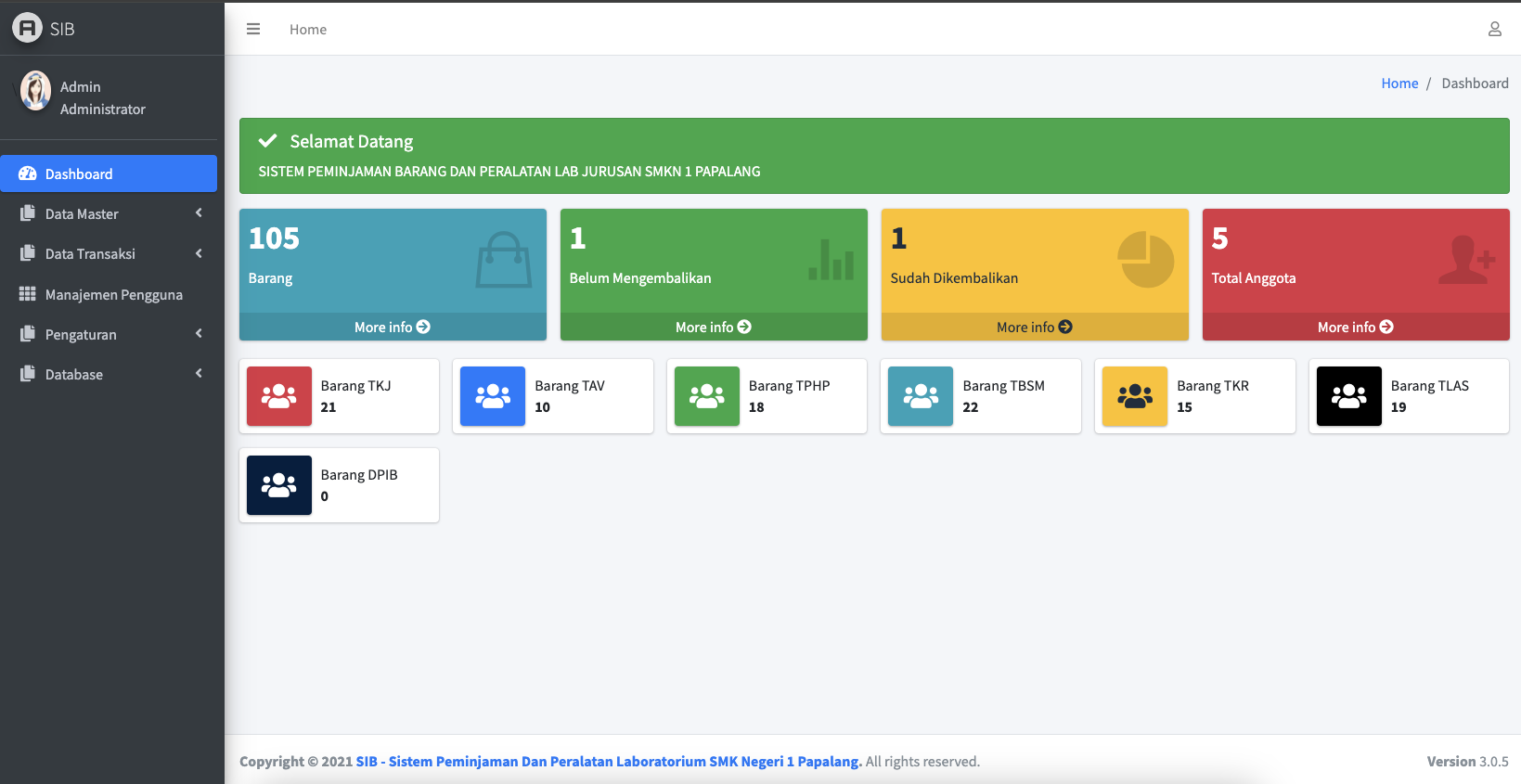Click More info under Barang card

pyautogui.click(x=393, y=328)
